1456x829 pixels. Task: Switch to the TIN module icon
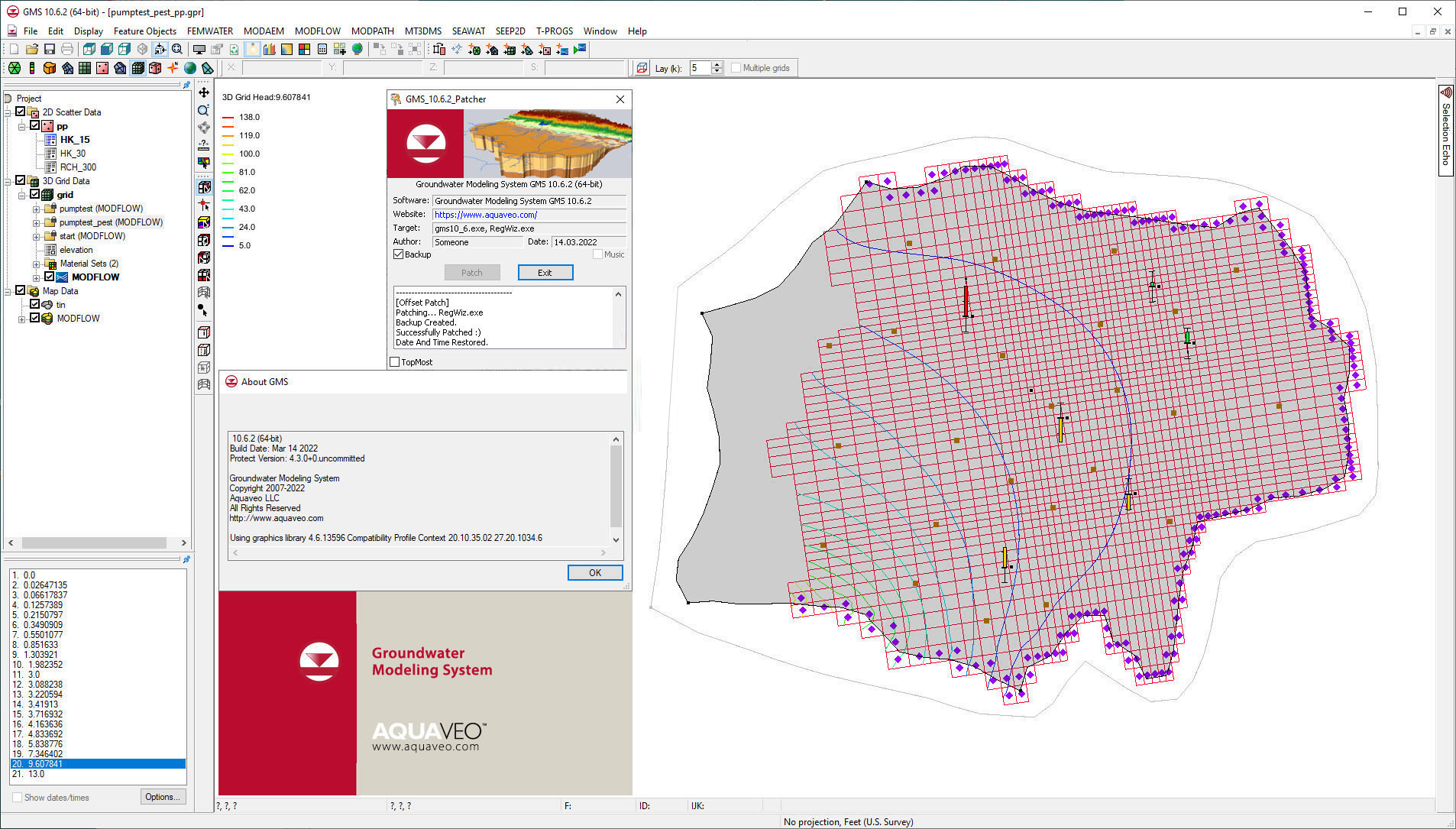[x=14, y=68]
